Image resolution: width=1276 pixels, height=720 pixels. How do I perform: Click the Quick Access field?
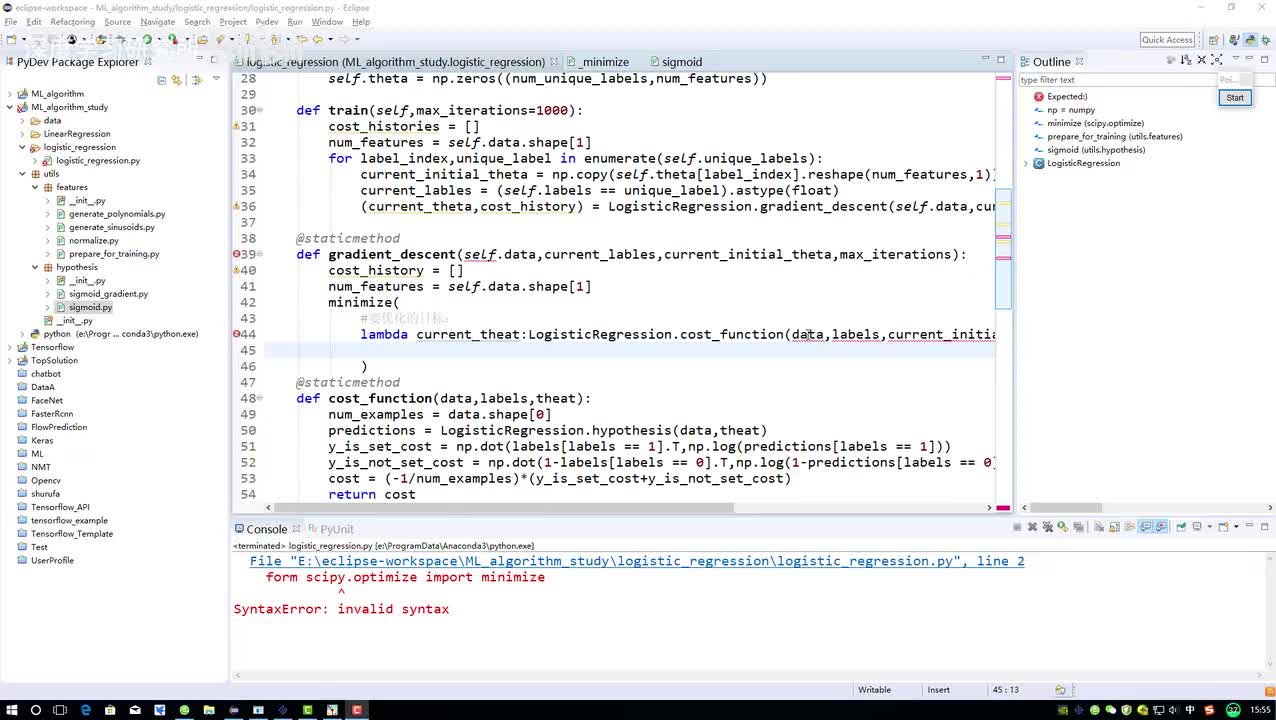1167,40
